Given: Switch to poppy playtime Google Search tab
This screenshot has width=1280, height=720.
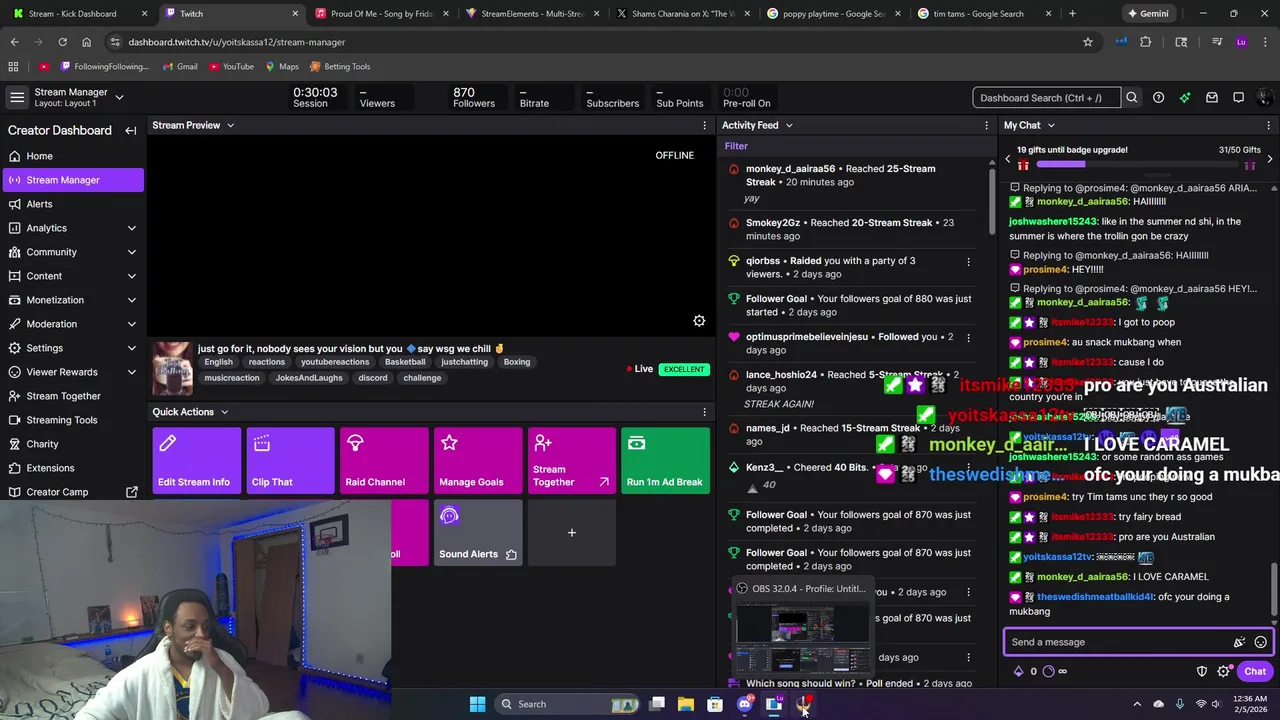Looking at the screenshot, I should click(832, 14).
